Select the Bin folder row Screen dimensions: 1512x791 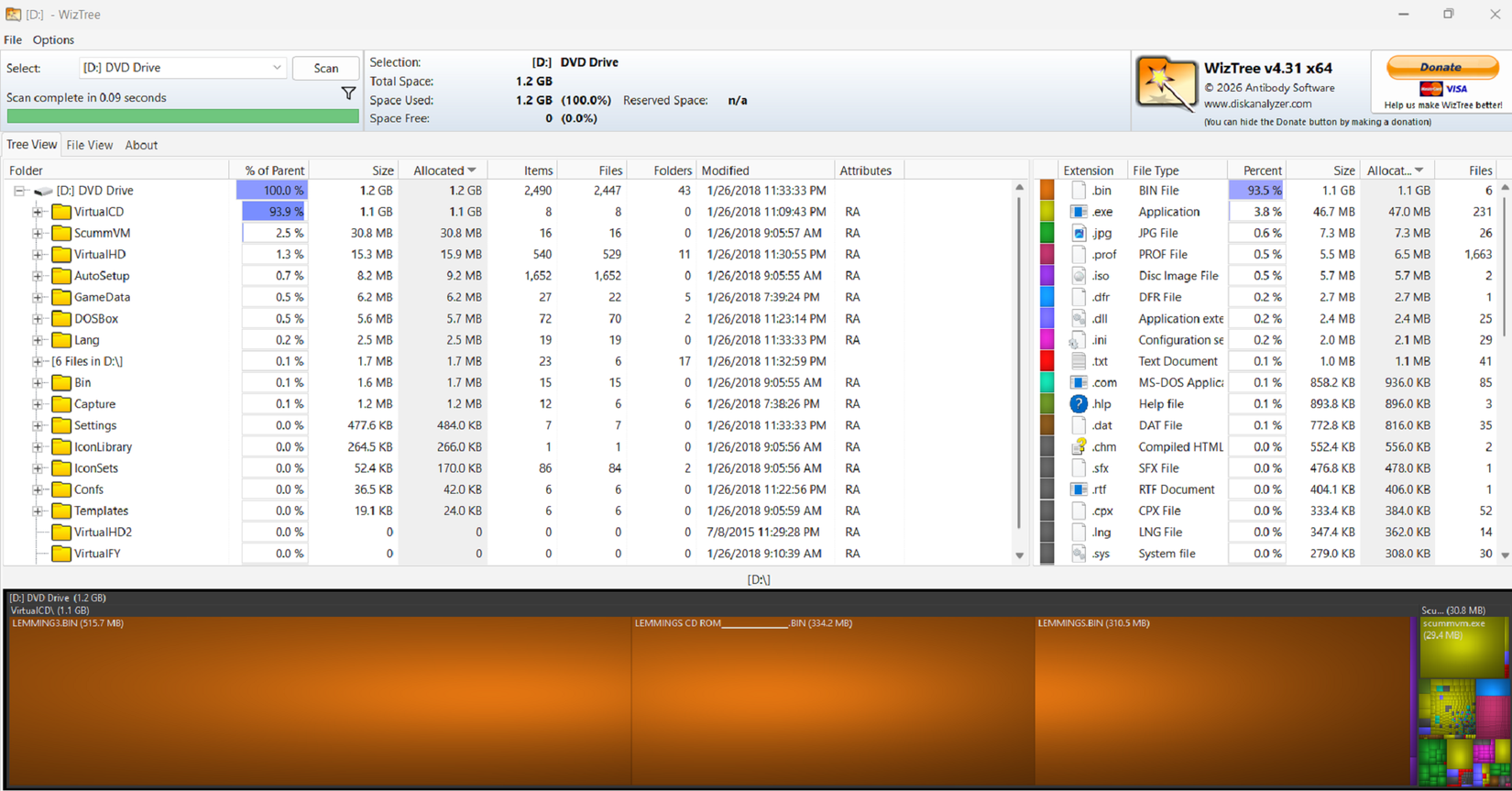(x=509, y=382)
